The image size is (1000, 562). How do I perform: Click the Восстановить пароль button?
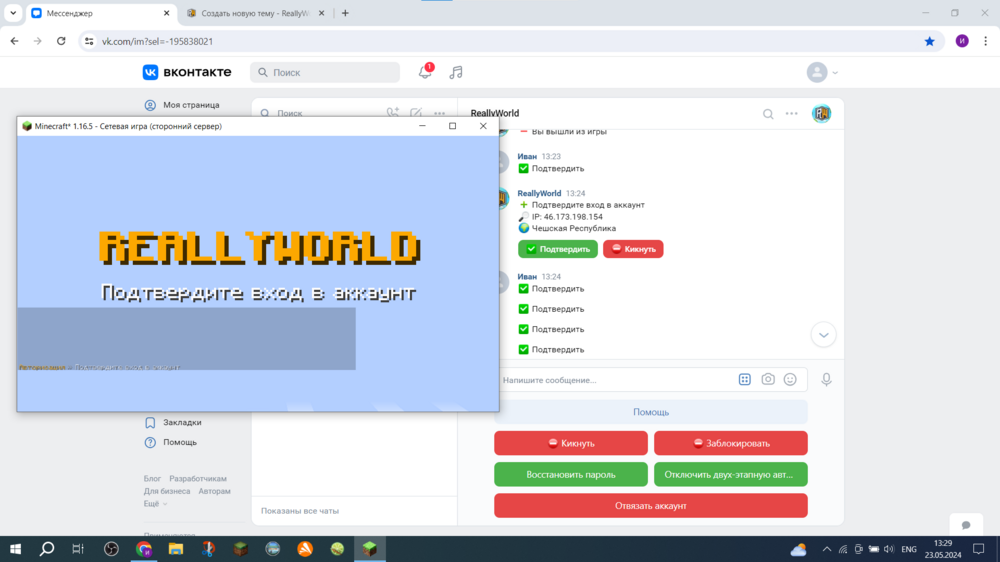point(571,475)
